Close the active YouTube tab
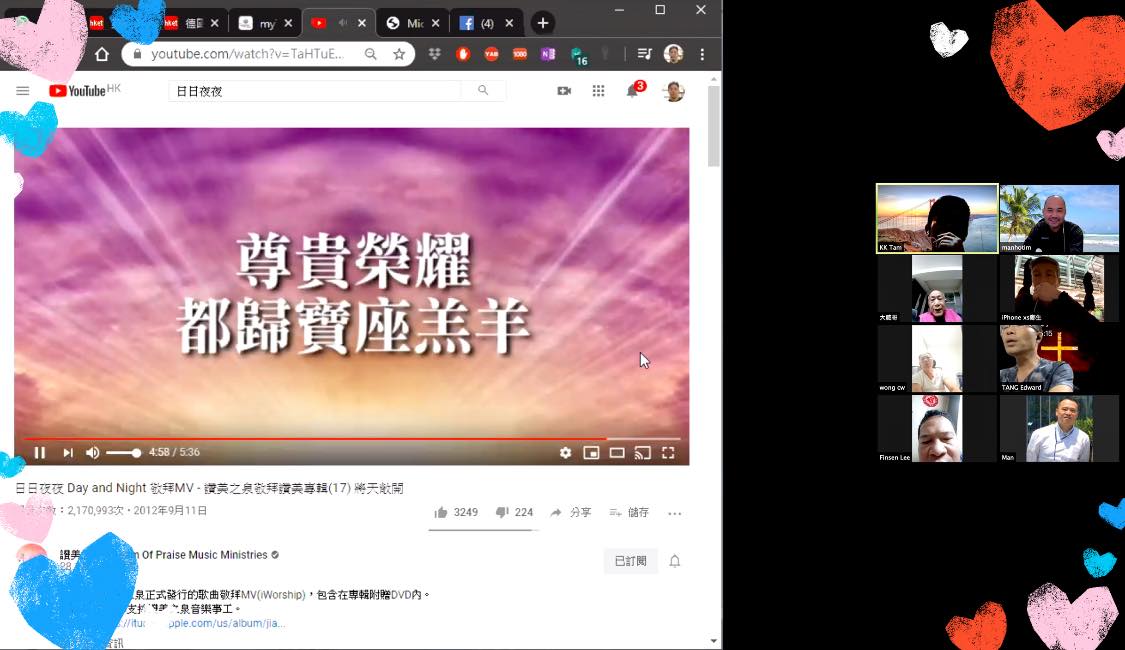Screen dimensions: 1125x650 click(x=362, y=23)
